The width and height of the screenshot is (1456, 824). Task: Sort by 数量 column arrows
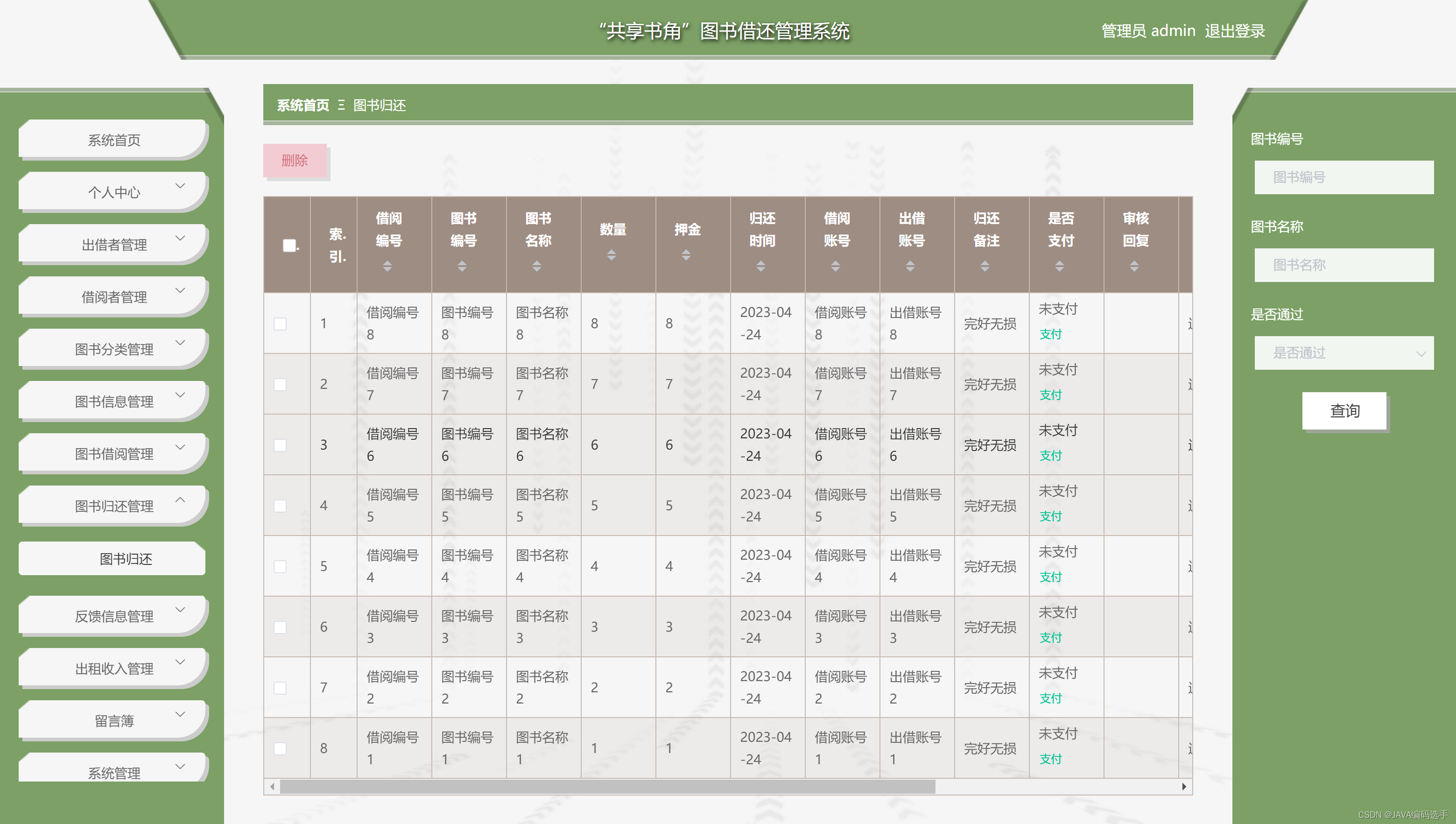click(x=612, y=255)
